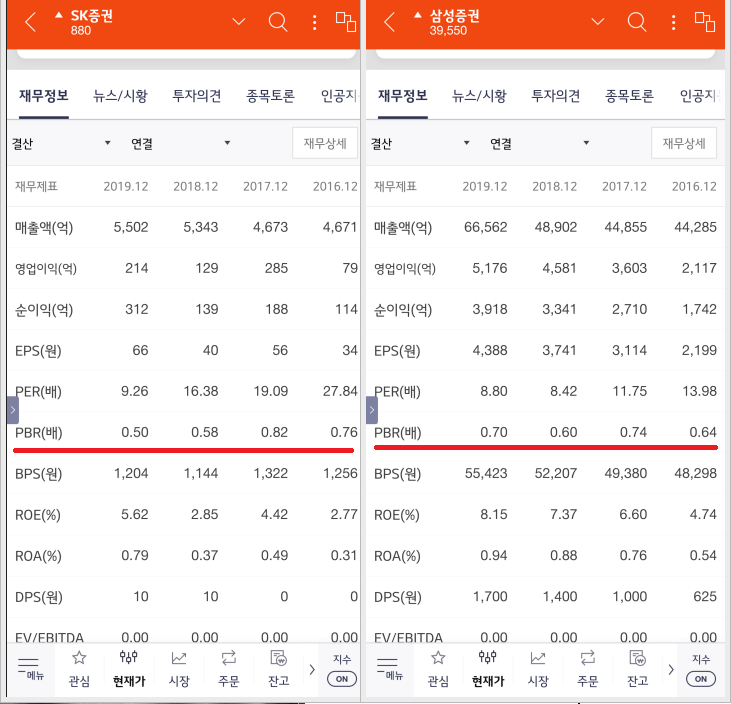Click 재무상세 button in SK증권 panel
This screenshot has height=704, width=731.
coord(325,143)
